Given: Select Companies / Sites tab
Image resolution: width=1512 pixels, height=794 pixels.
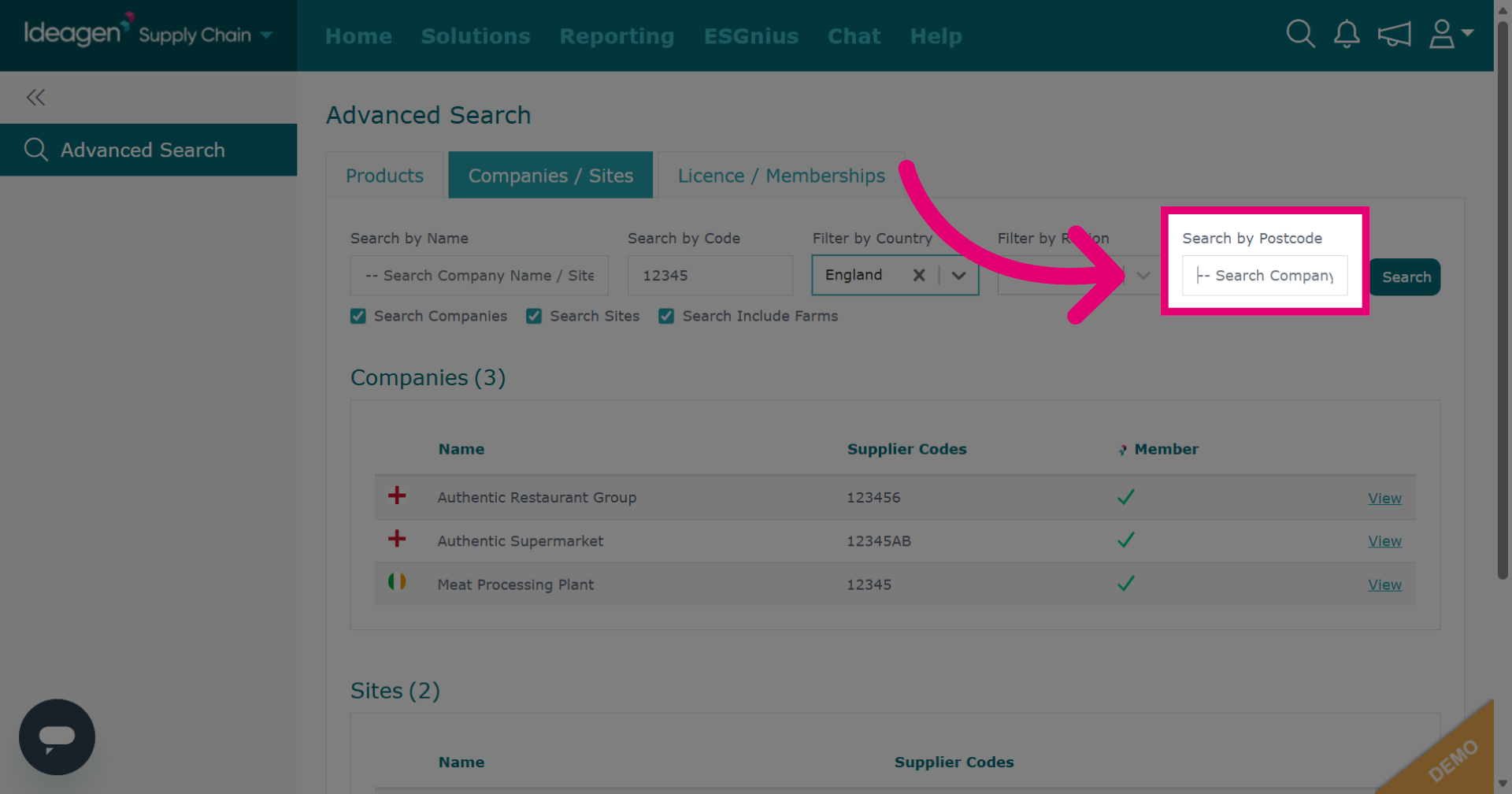Looking at the screenshot, I should point(550,175).
